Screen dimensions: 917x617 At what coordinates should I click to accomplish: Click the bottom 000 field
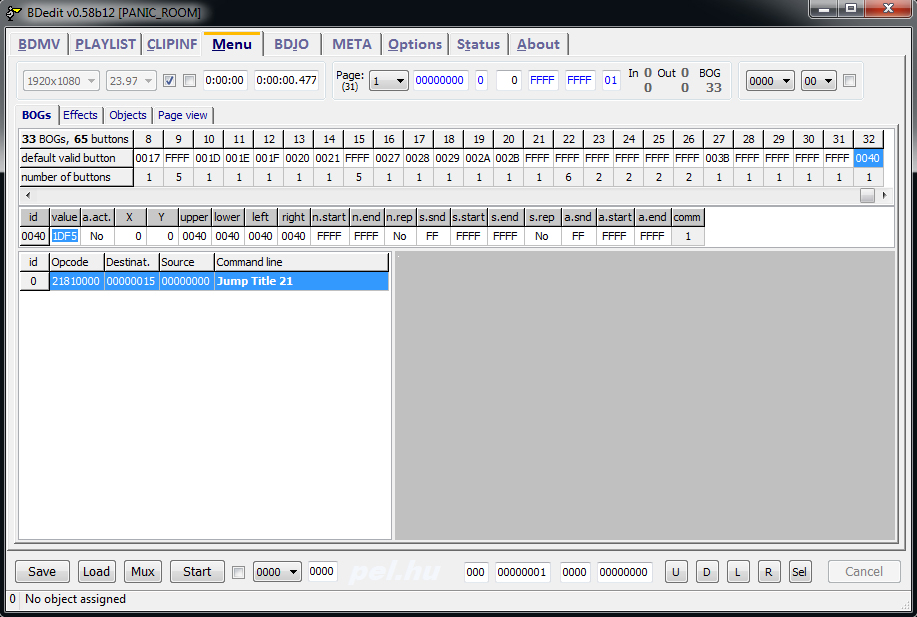[x=475, y=572]
